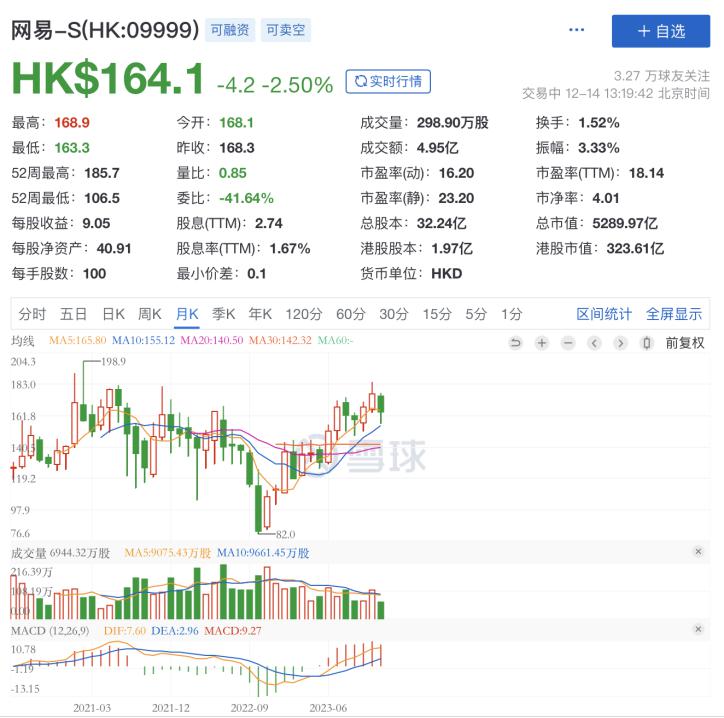
Task: Open 全屏显示 fullscreen view
Action: click(x=674, y=314)
